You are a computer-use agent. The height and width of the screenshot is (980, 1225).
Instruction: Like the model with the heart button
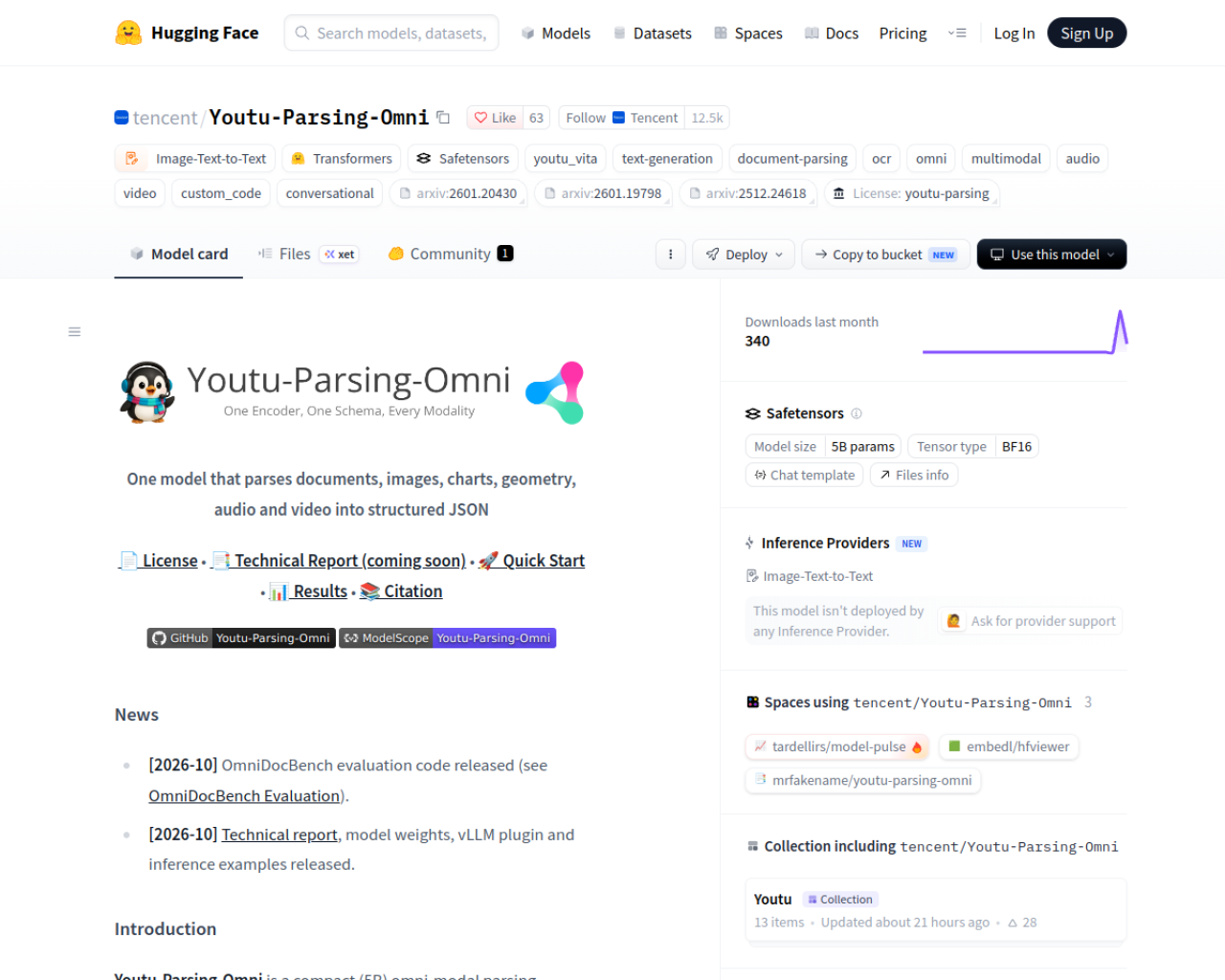tap(496, 118)
